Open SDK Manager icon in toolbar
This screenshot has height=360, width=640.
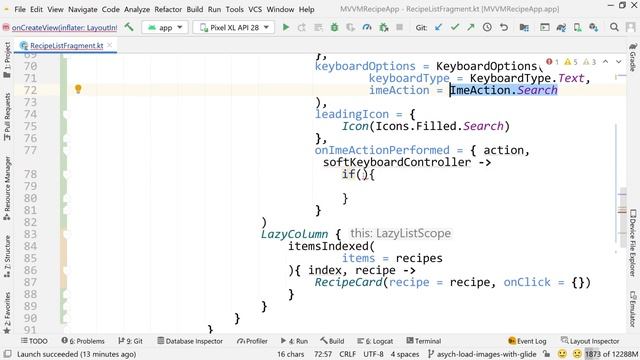coord(593,27)
